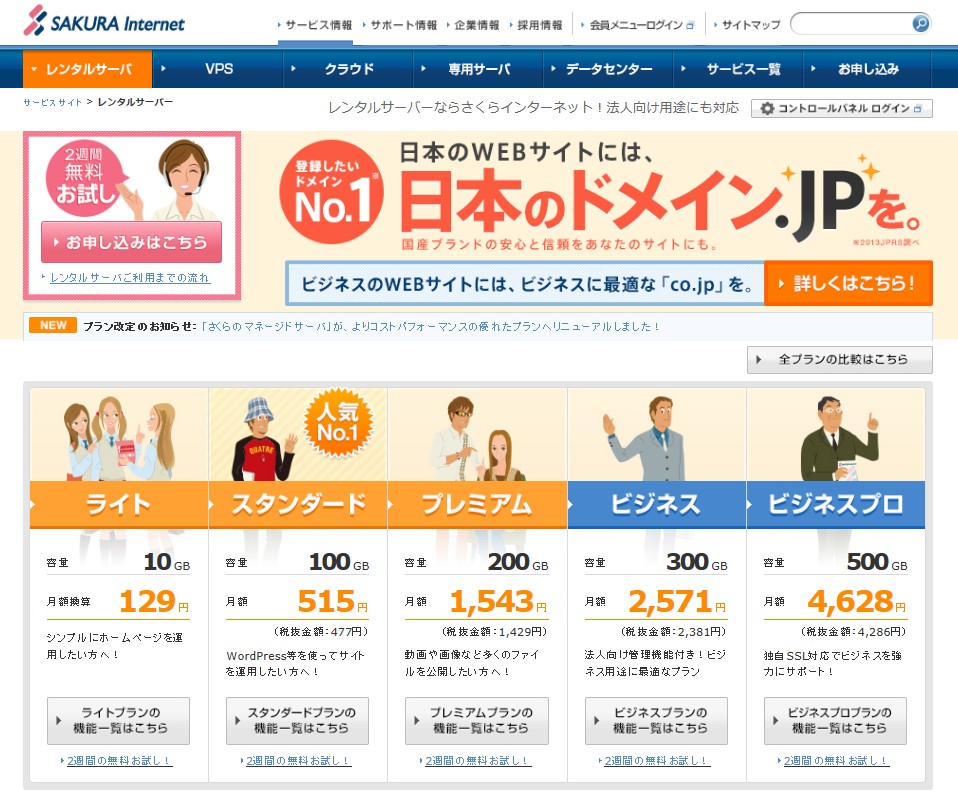Click プレミアムプランの機能一覧はこちら button
Image resolution: width=958 pixels, height=799 pixels.
pyautogui.click(x=477, y=721)
